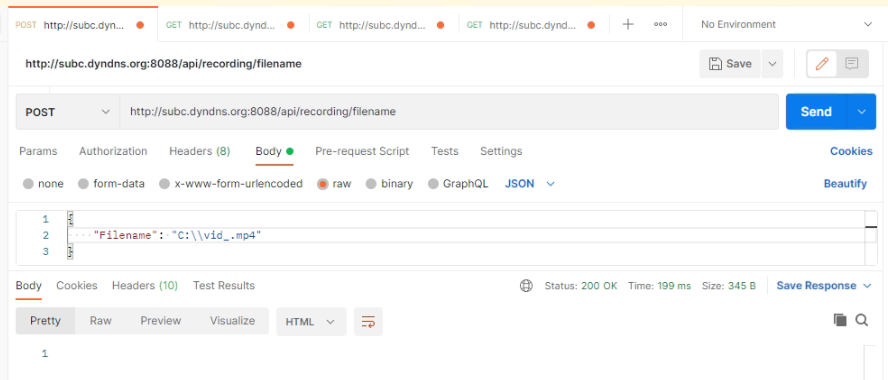This screenshot has height=380, width=888.
Task: Switch to the Pre-request Script tab
Action: 362,151
